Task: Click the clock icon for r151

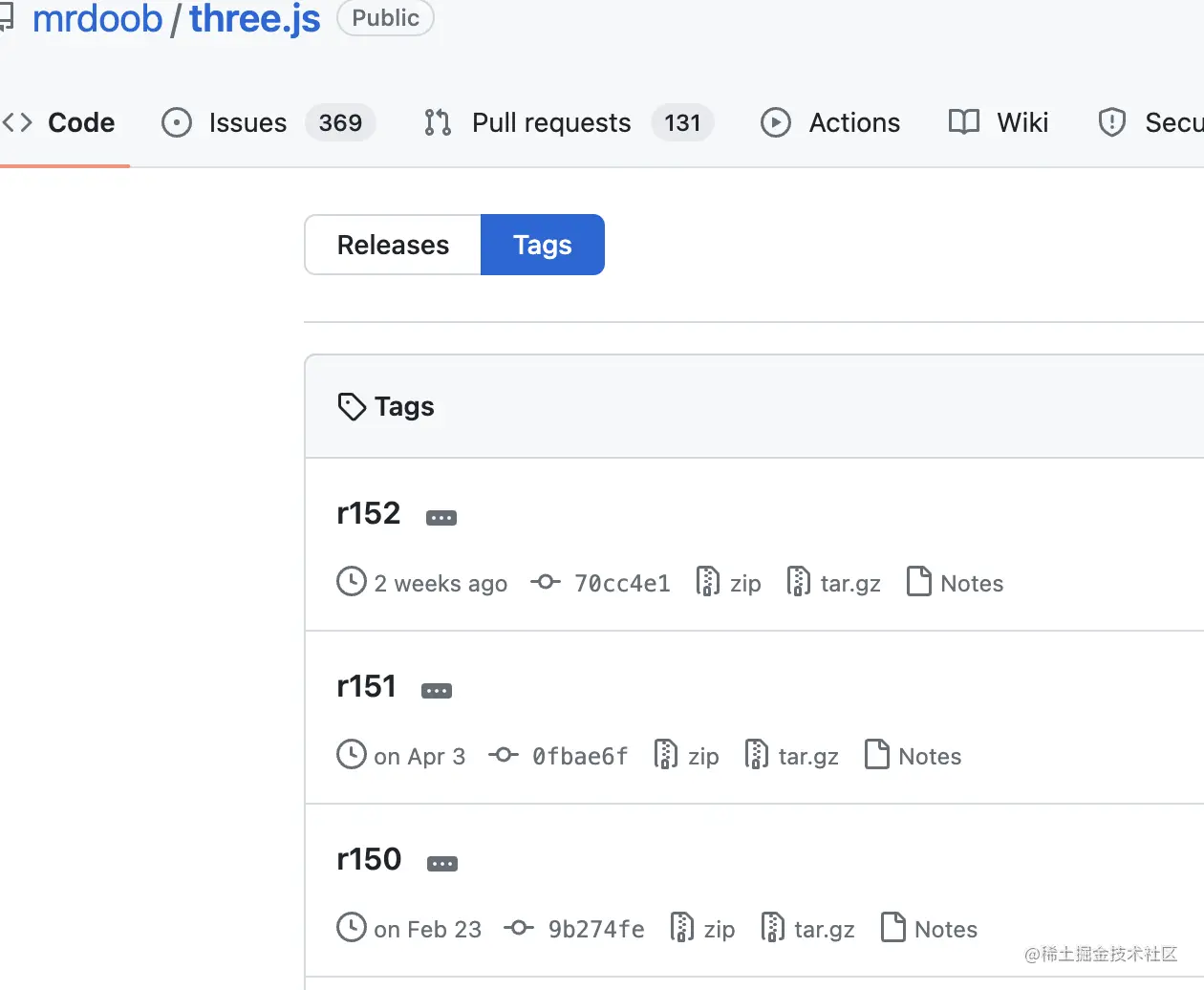Action: (352, 754)
